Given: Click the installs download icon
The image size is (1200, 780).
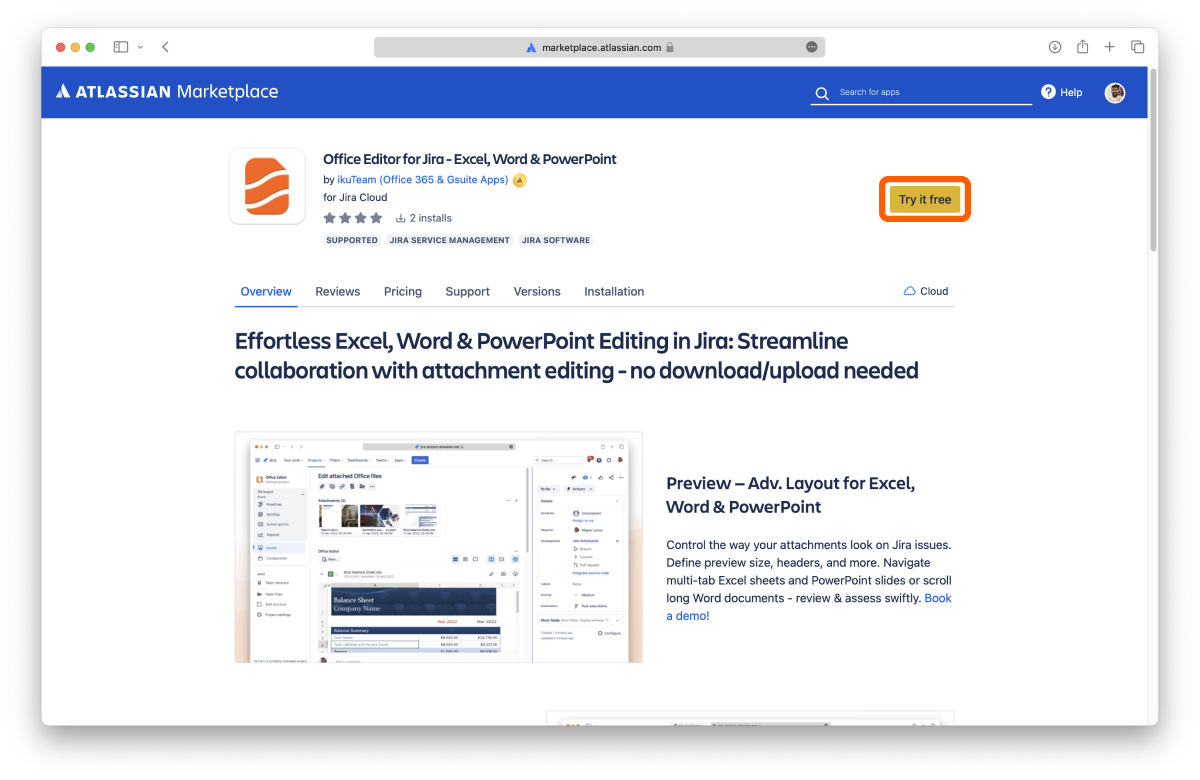Looking at the screenshot, I should click(x=400, y=218).
